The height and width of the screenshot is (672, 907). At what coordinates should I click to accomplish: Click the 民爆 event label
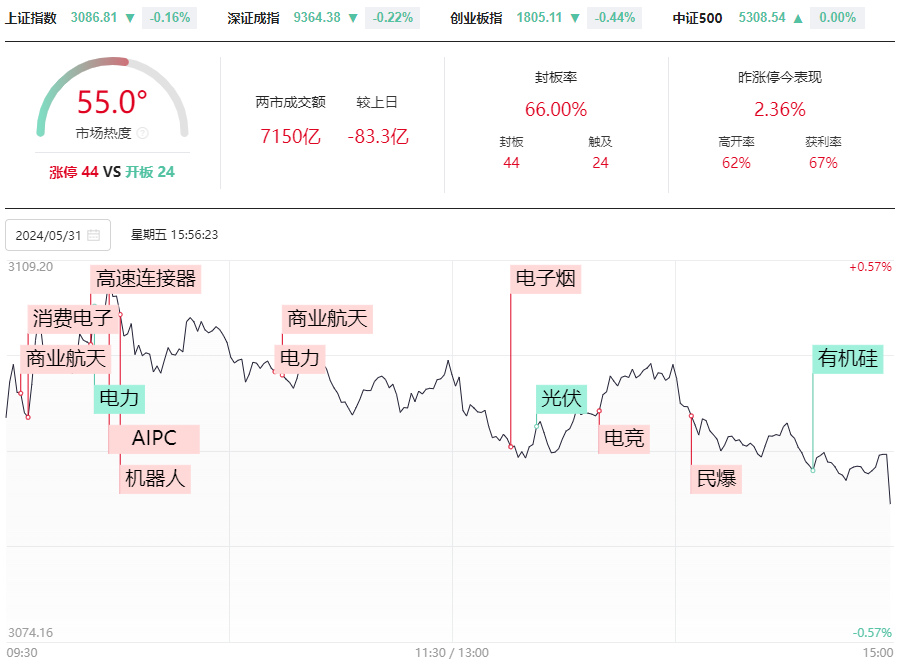[716, 478]
